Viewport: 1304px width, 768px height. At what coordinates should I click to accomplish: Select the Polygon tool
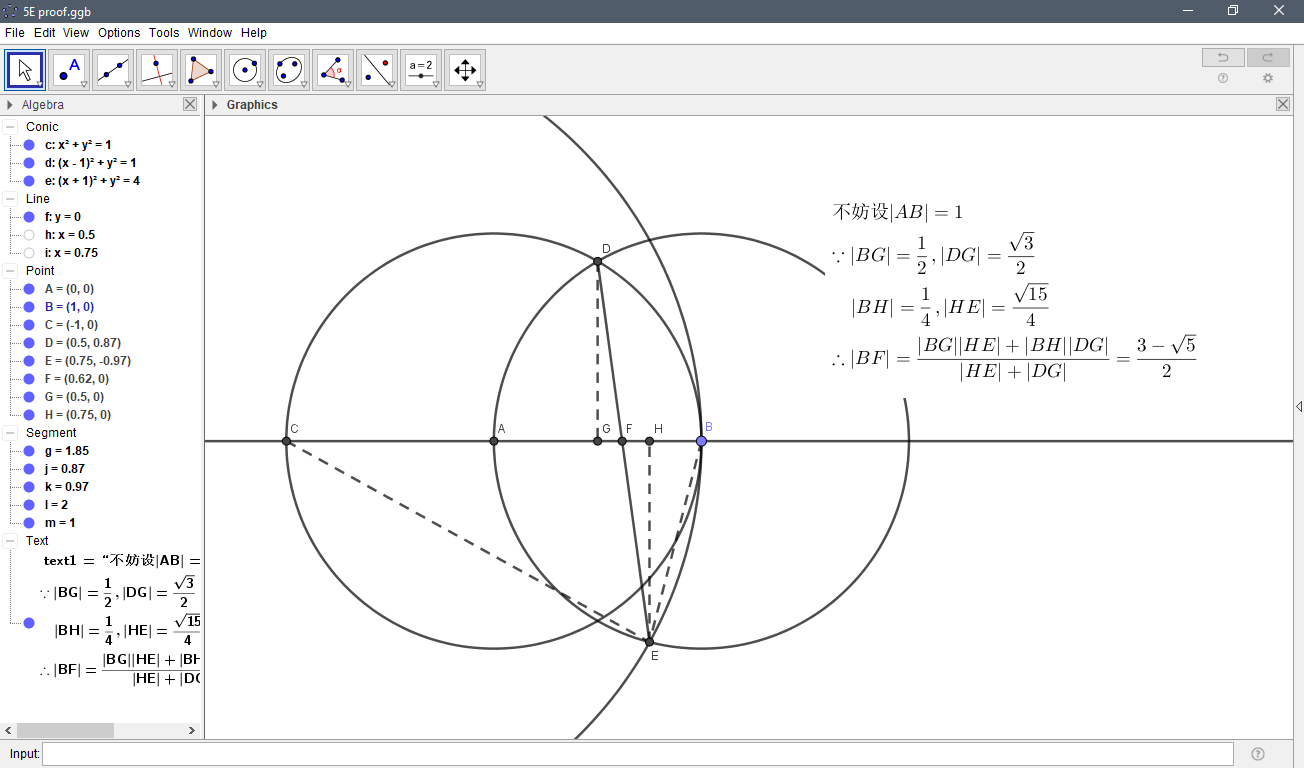pos(202,69)
